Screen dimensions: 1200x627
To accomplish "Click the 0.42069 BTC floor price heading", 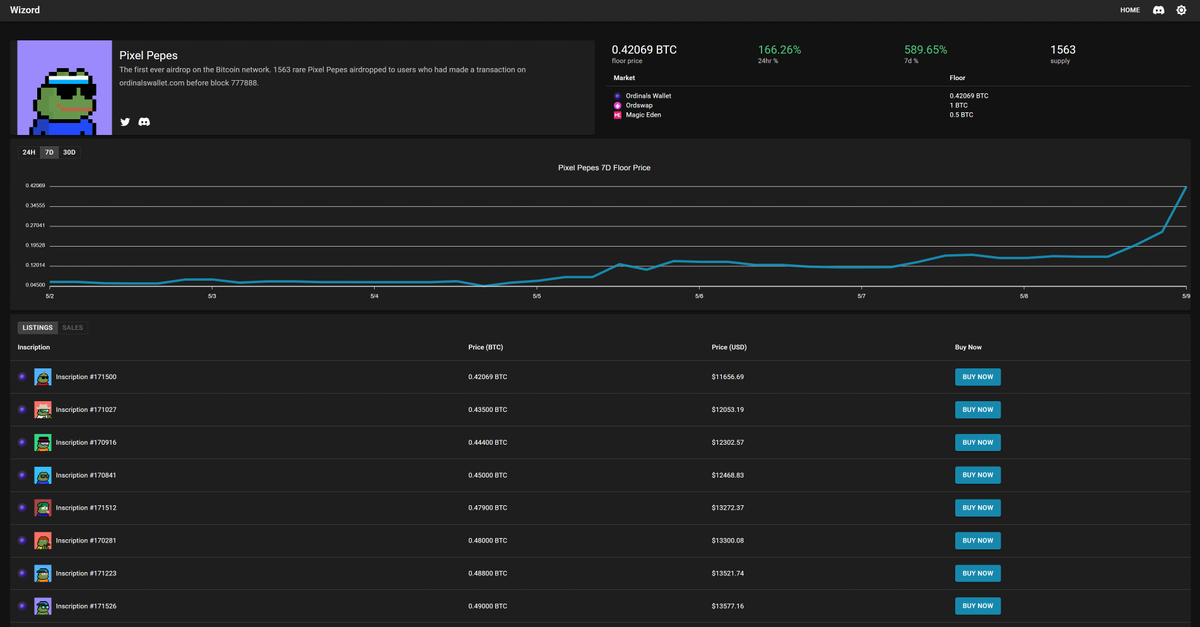I will 644,50.
